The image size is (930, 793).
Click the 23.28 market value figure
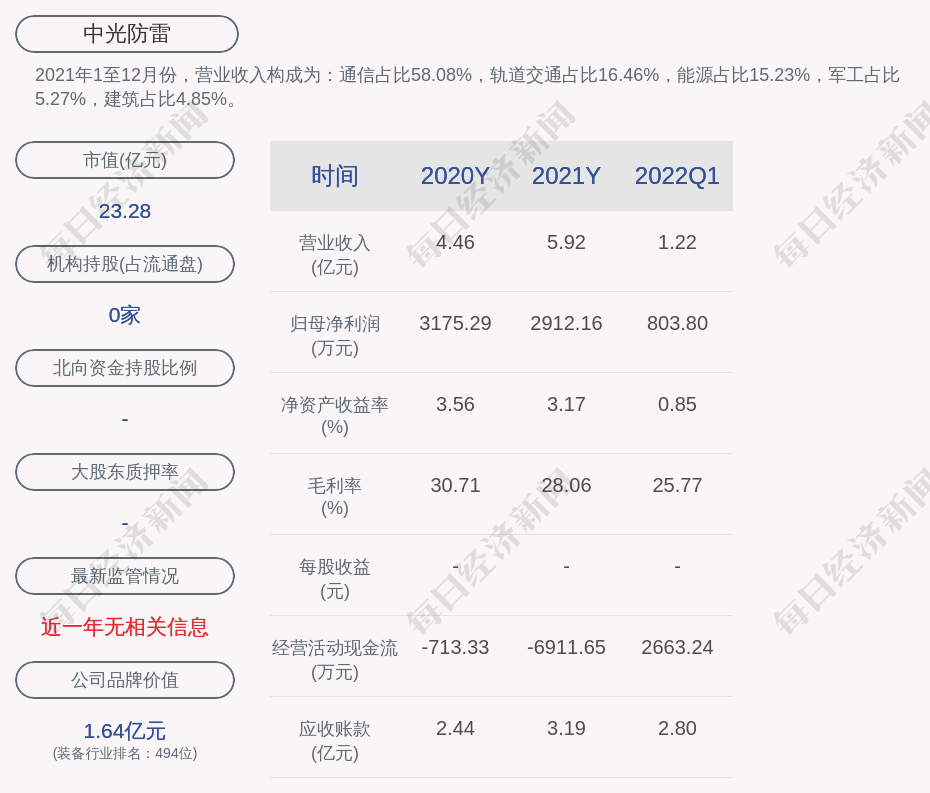coord(125,211)
